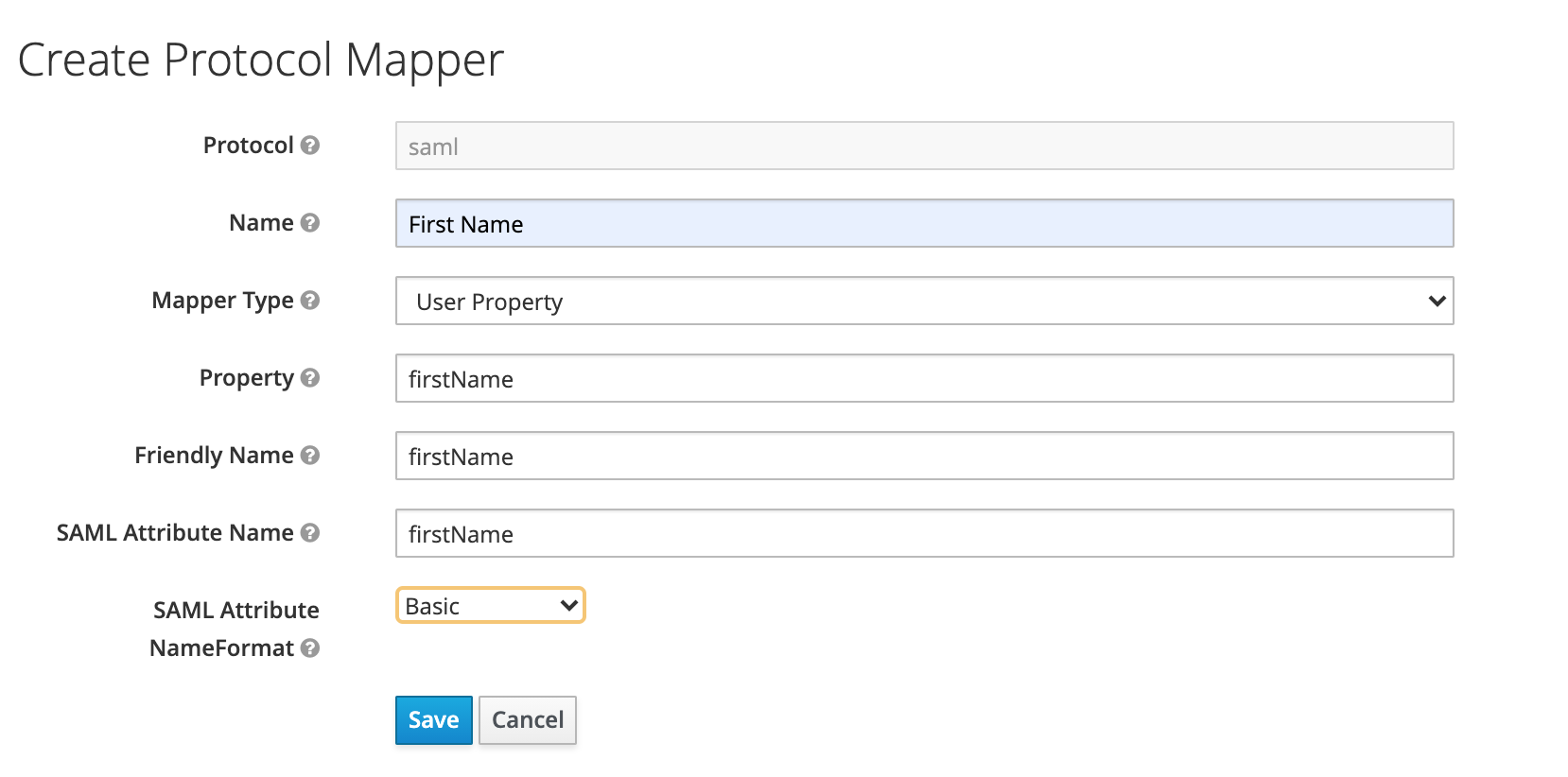Click the SAML Attribute Name input field

[924, 534]
